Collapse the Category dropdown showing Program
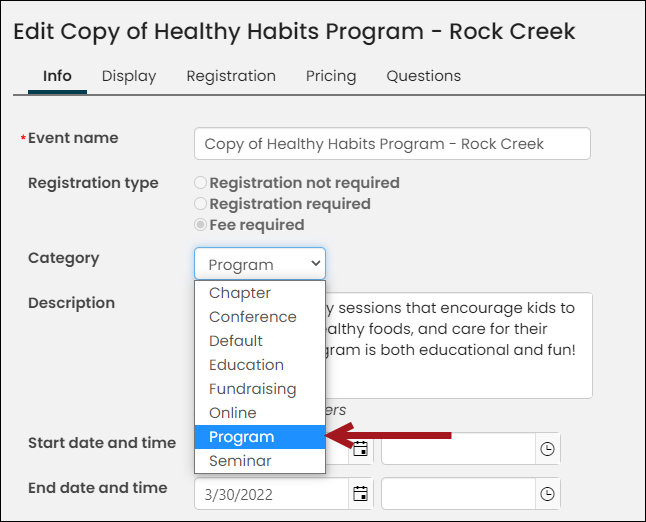This screenshot has height=522, width=646. (x=260, y=264)
